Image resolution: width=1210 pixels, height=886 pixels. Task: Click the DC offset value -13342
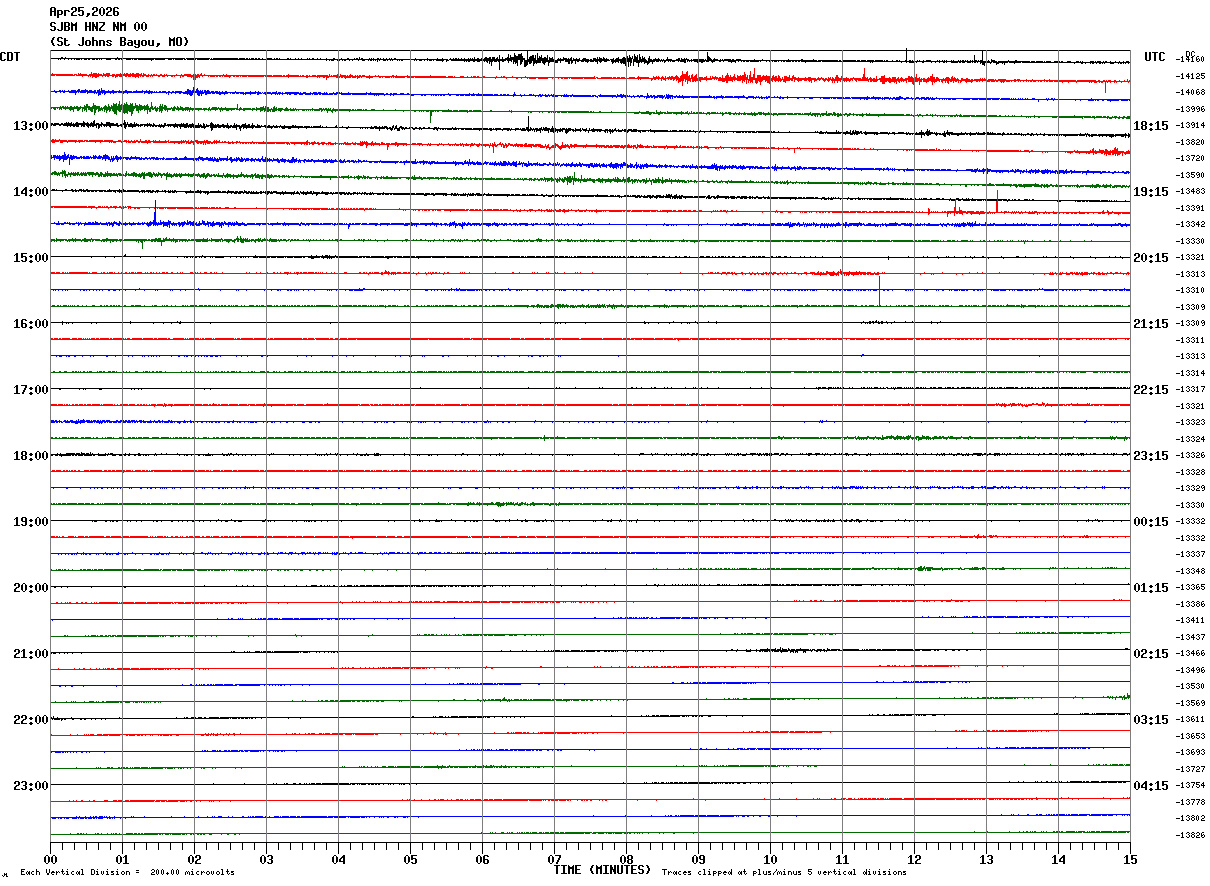pyautogui.click(x=1190, y=225)
